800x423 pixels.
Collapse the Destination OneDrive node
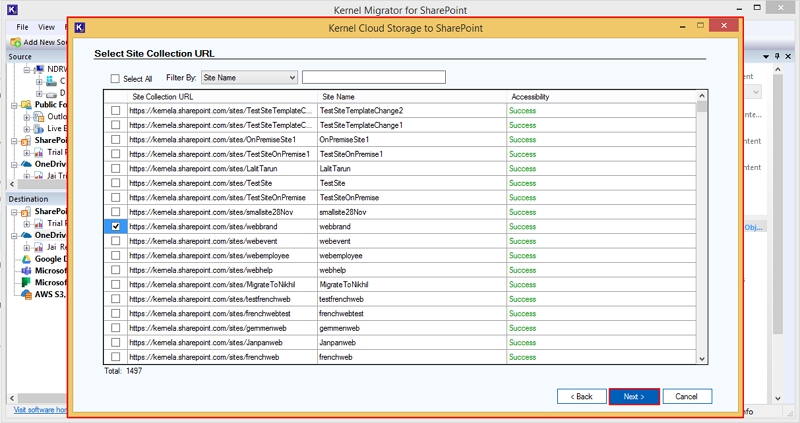(14, 235)
